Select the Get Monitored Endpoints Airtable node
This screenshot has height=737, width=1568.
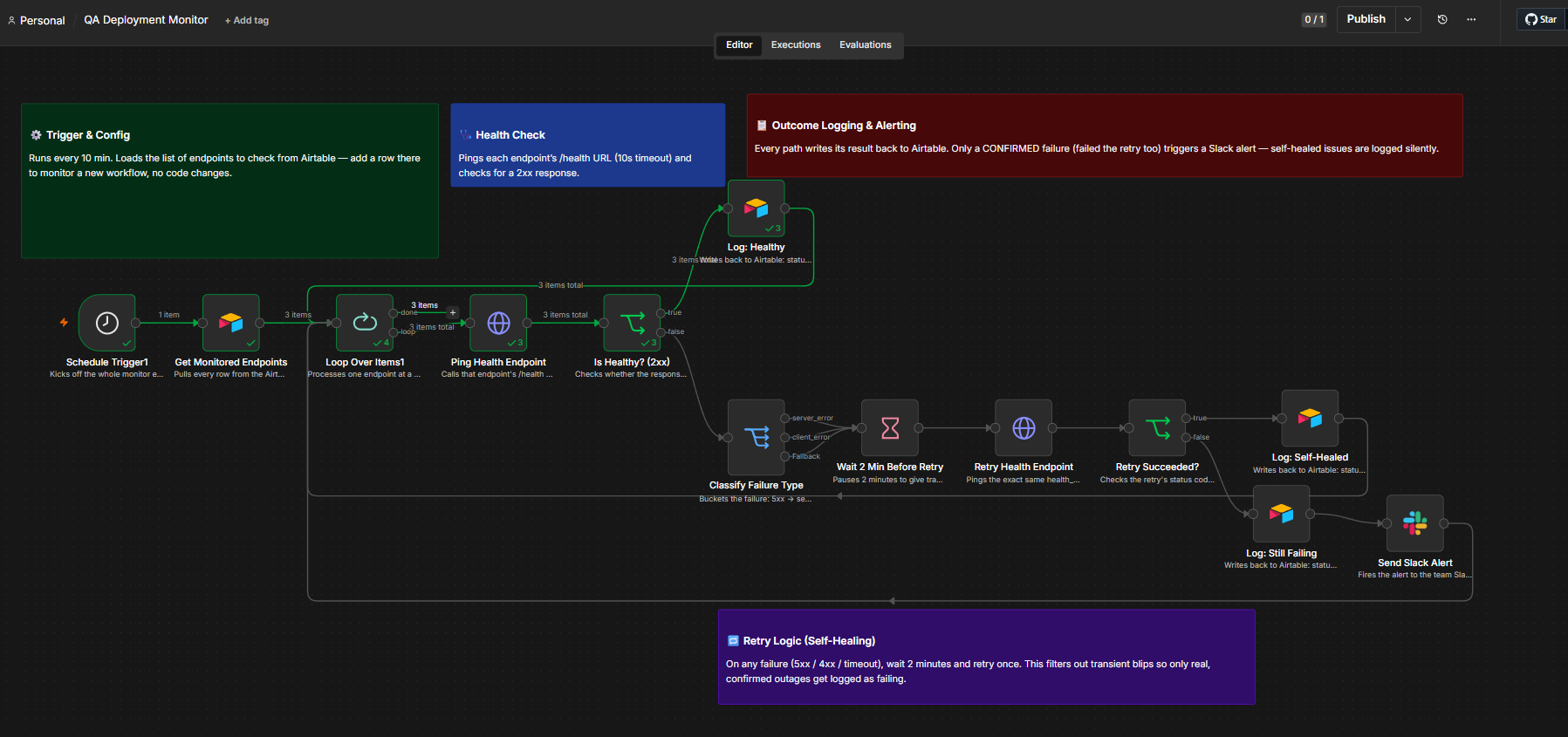point(231,323)
